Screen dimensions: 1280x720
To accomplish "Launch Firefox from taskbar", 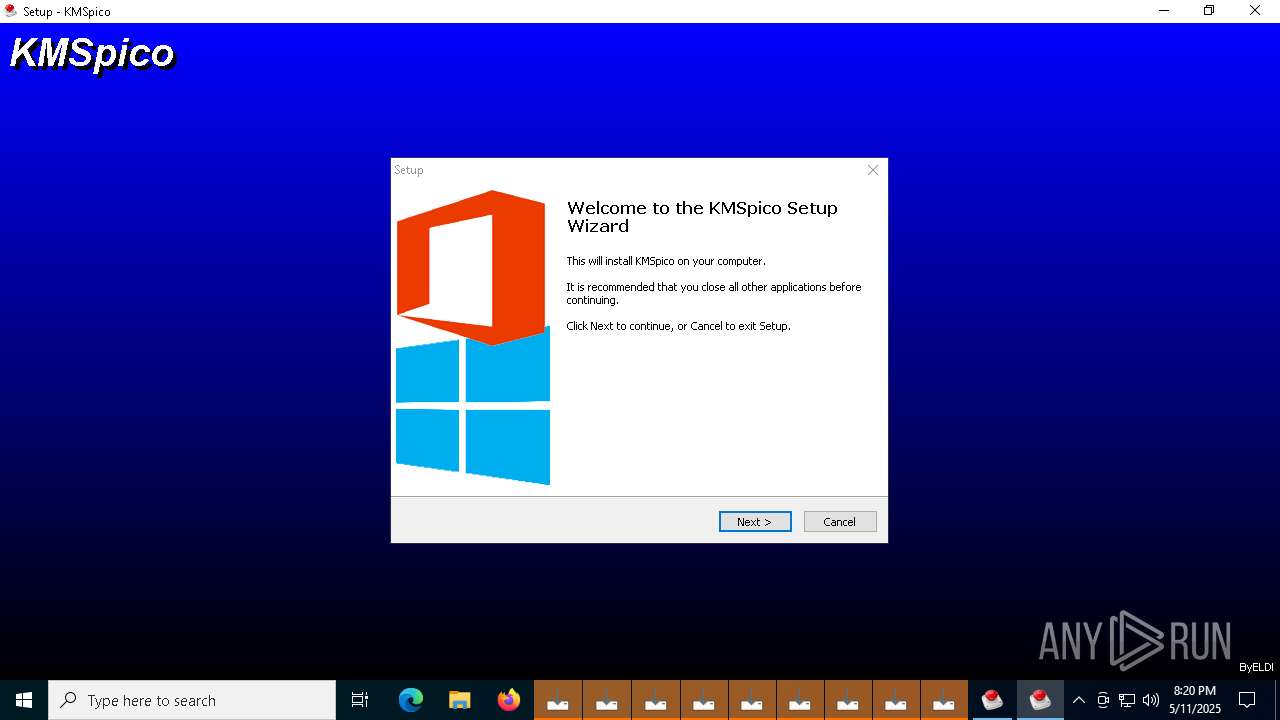I will click(509, 700).
